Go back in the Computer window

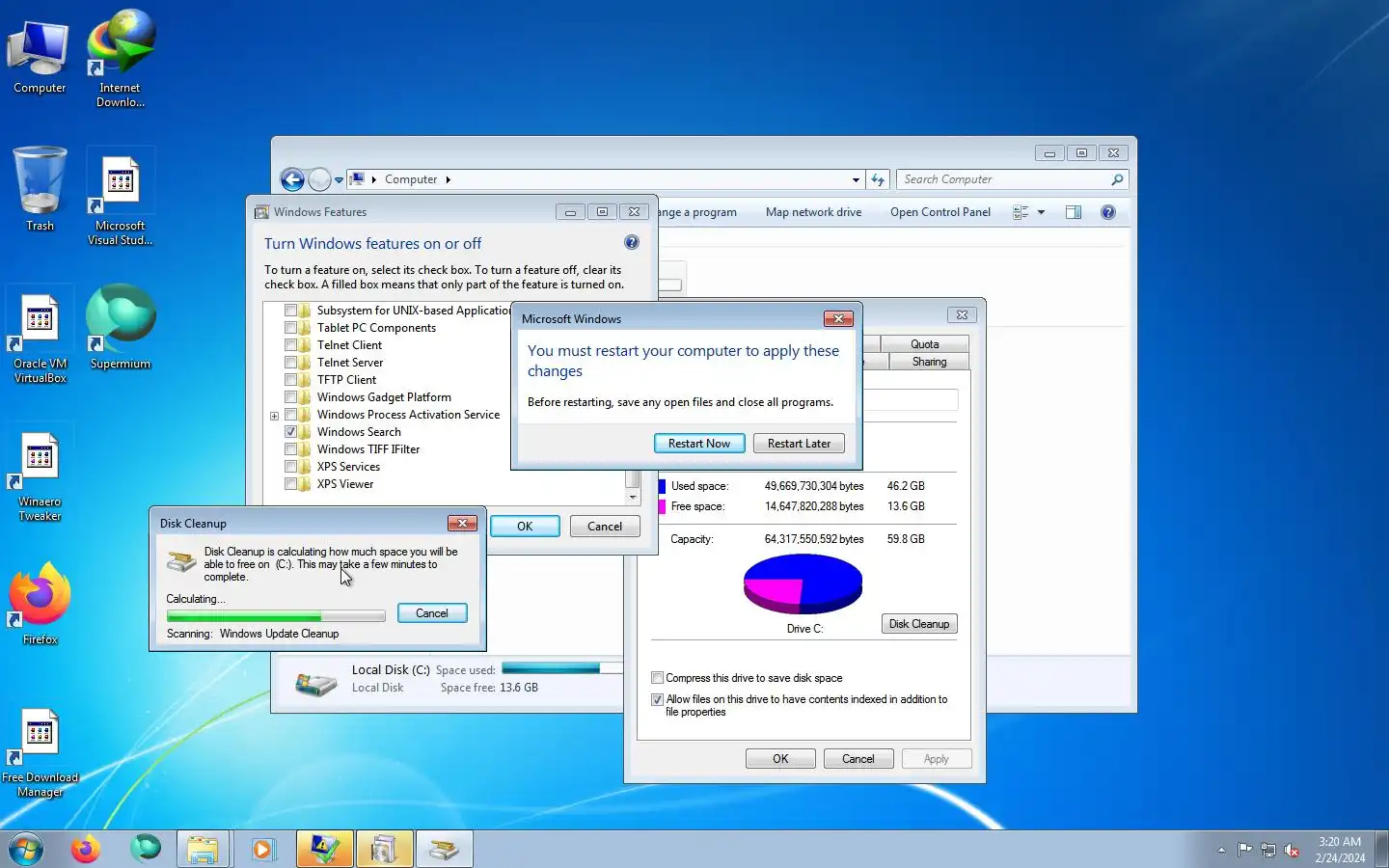coord(292,179)
